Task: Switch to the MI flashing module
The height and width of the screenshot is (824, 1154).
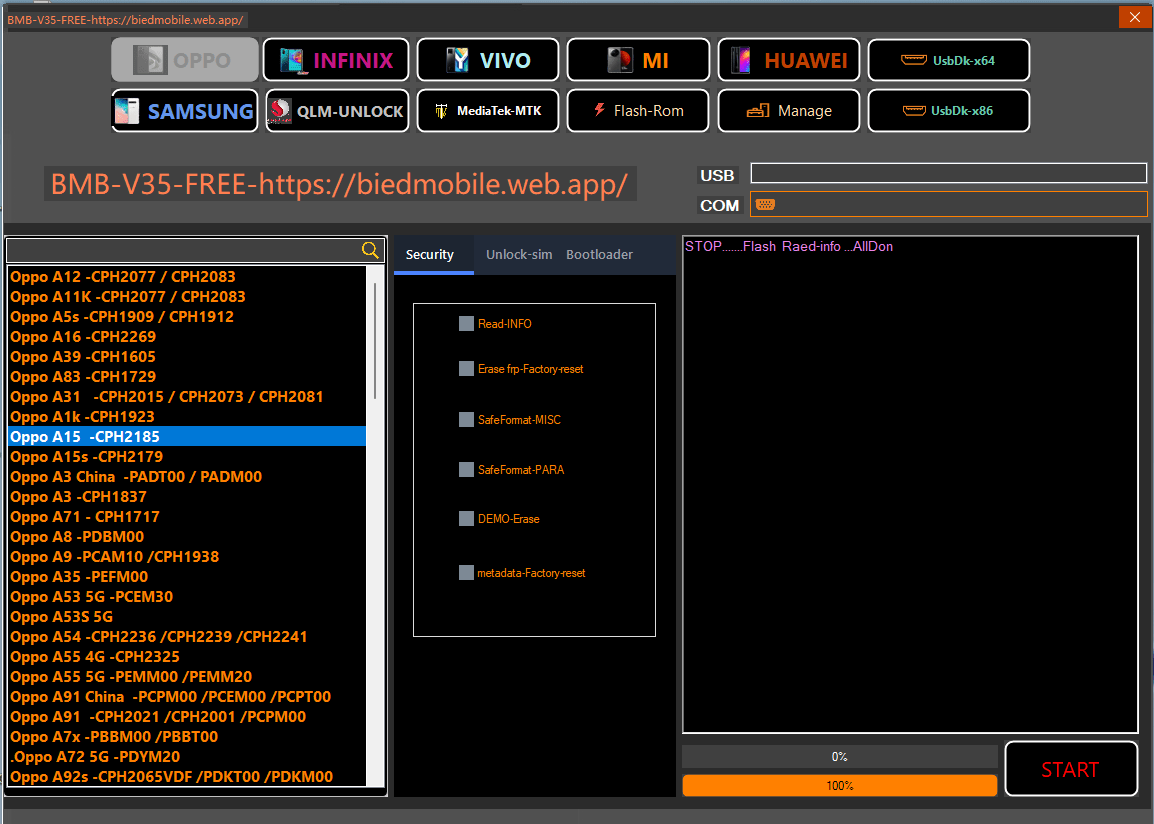Action: coord(637,59)
